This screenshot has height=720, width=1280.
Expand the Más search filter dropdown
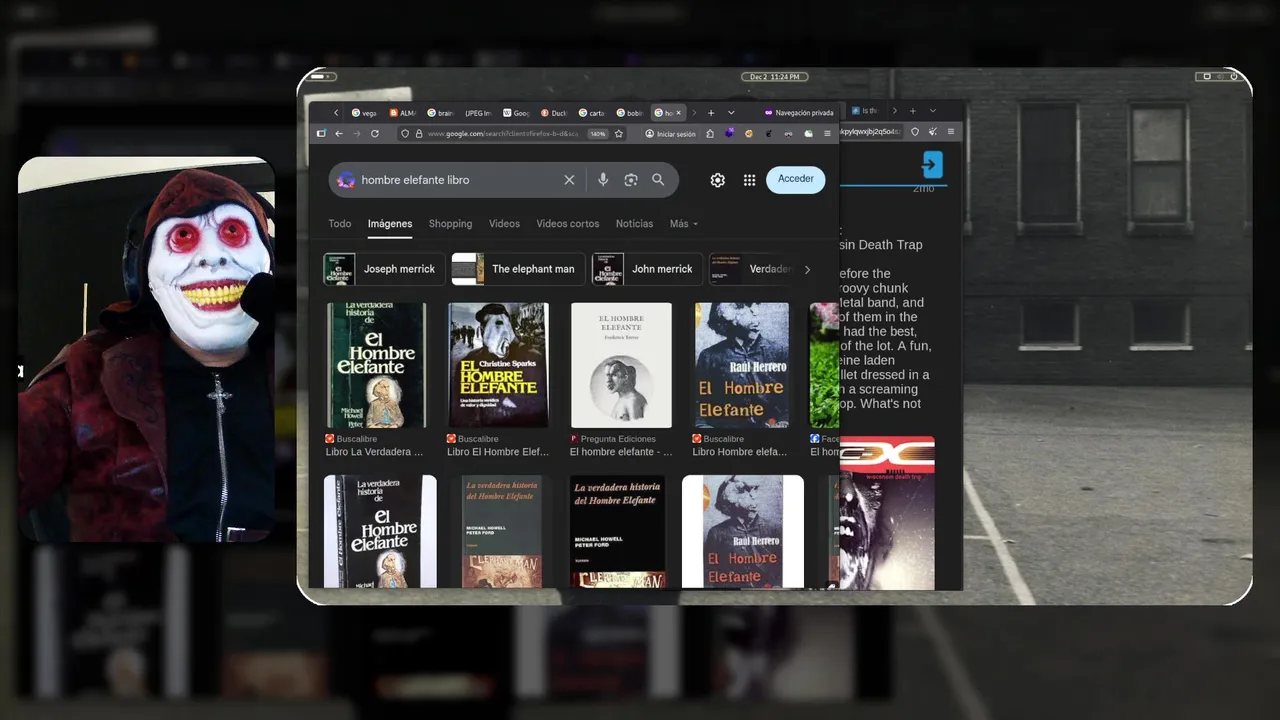click(684, 224)
